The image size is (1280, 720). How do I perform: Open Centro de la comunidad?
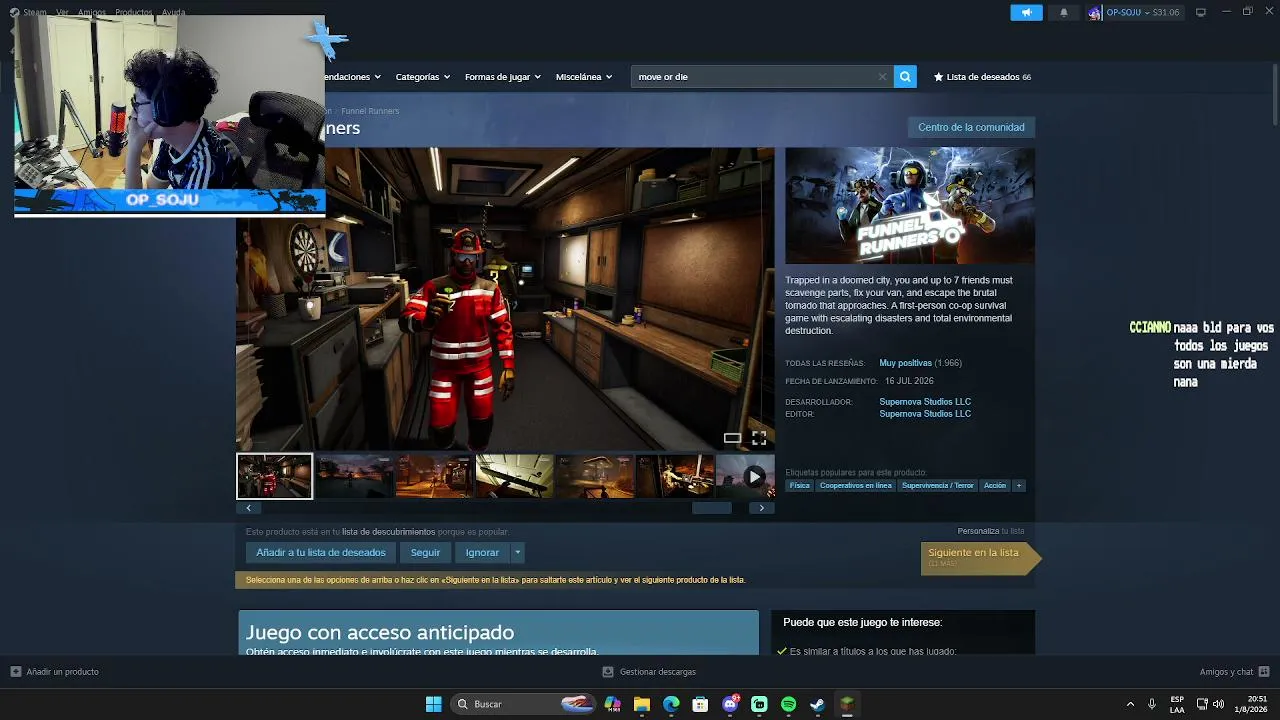(971, 127)
